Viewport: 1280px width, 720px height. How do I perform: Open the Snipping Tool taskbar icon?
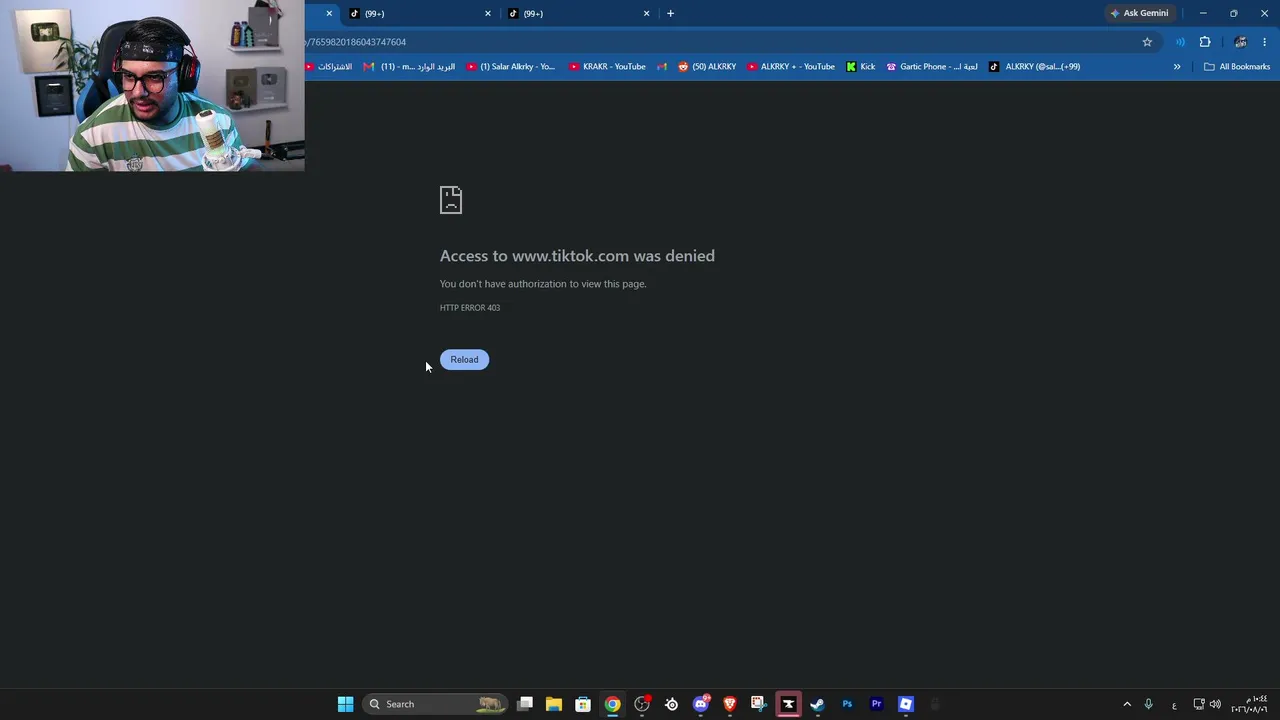[759, 704]
